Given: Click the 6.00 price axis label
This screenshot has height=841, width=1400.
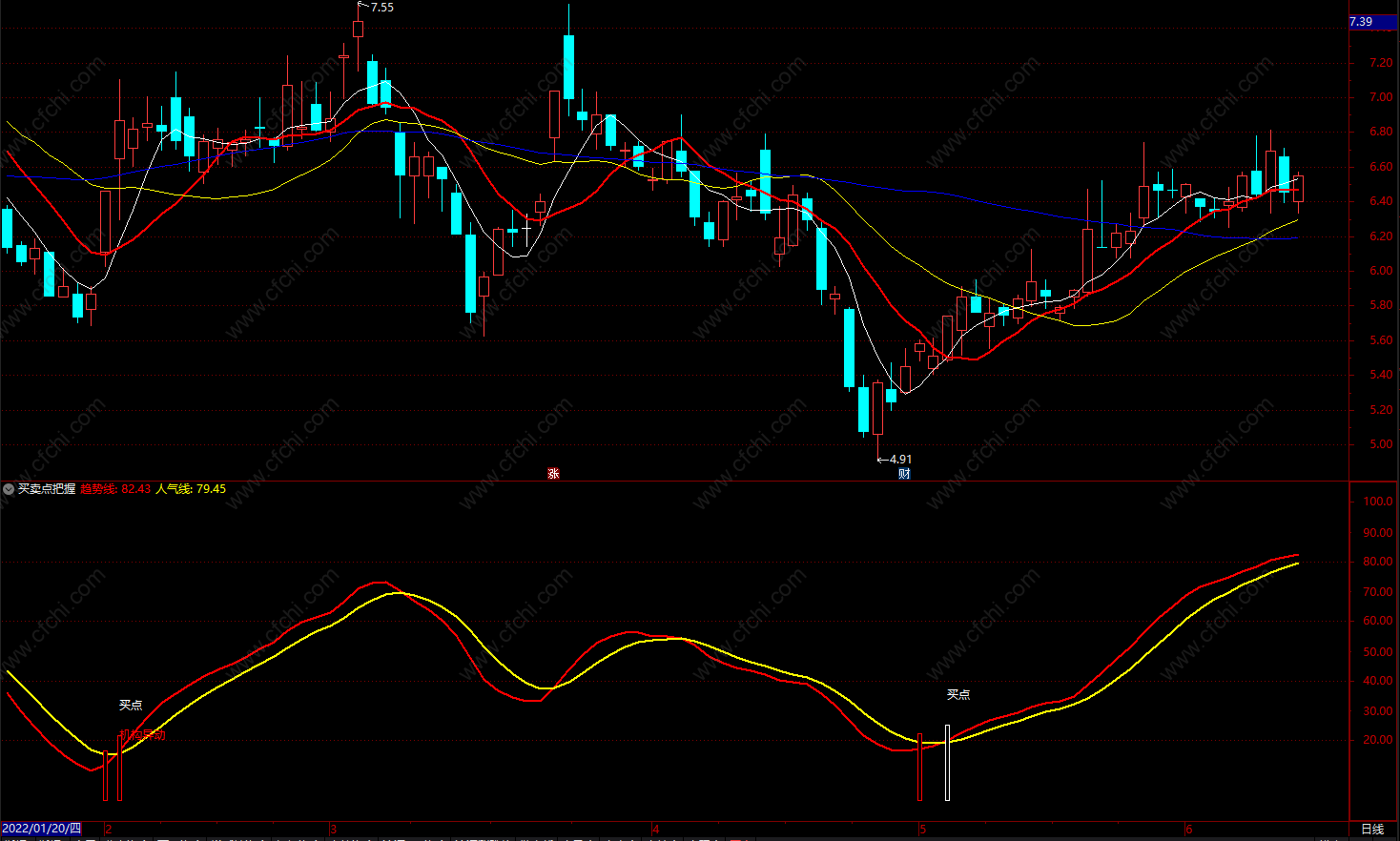Looking at the screenshot, I should 1380,271.
